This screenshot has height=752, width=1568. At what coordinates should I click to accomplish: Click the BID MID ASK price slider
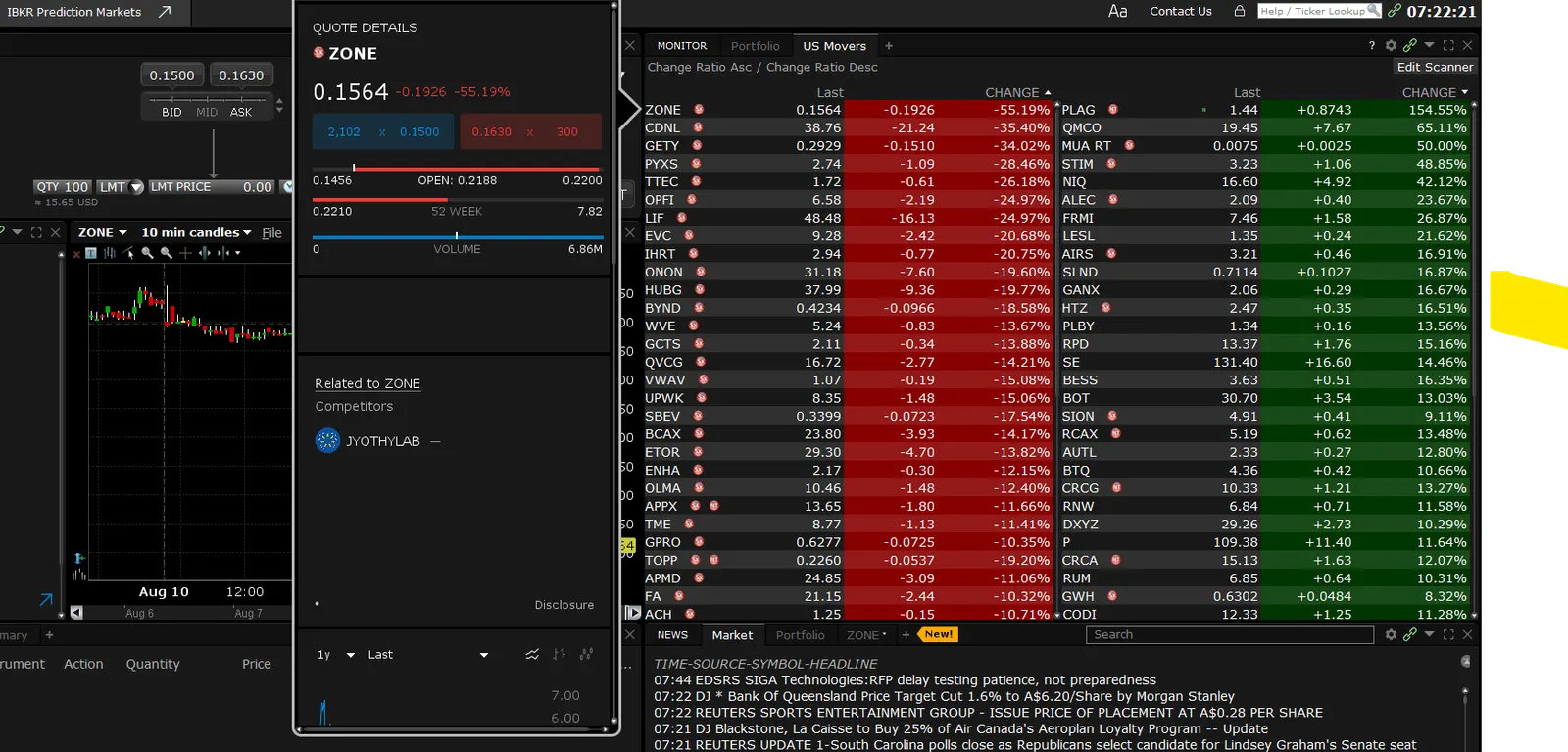pyautogui.click(x=207, y=105)
